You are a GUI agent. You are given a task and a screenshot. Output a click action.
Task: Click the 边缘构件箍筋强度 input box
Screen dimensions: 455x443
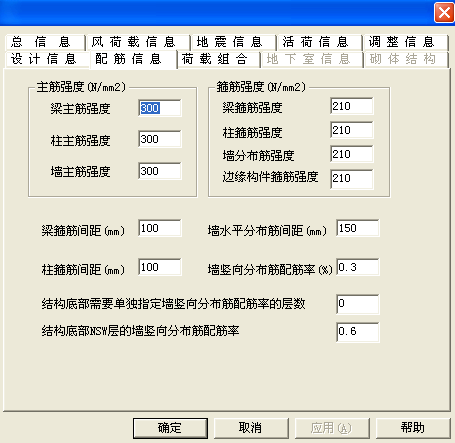(x=352, y=179)
